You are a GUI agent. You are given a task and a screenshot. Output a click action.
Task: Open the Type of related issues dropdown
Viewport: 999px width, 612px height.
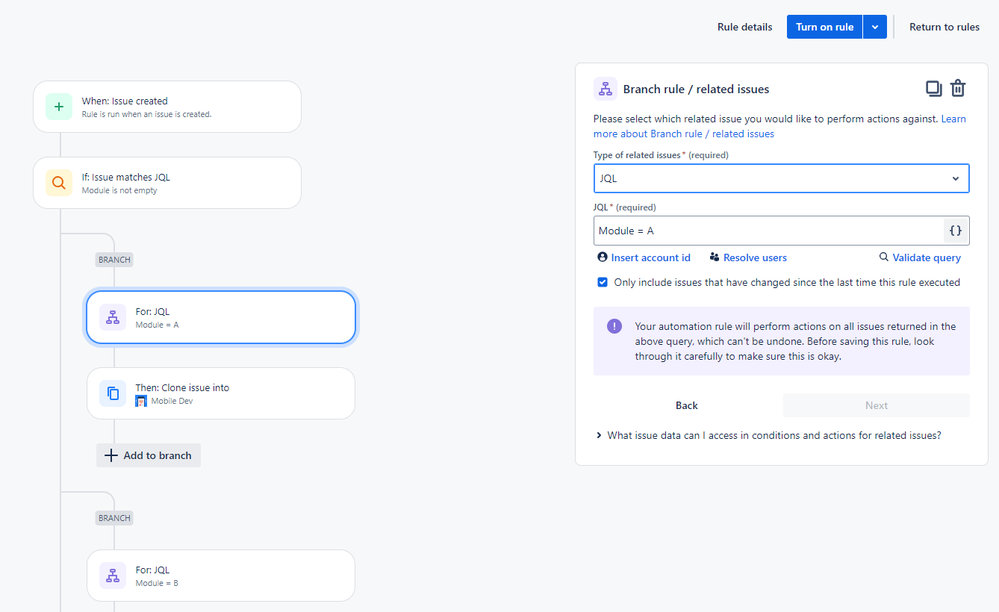[x=781, y=178]
